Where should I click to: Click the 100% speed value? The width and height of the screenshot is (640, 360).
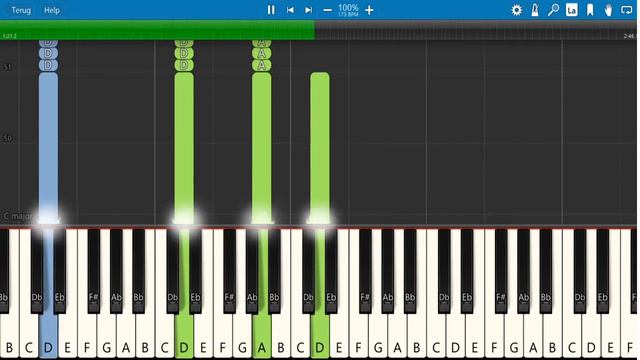[x=348, y=8]
